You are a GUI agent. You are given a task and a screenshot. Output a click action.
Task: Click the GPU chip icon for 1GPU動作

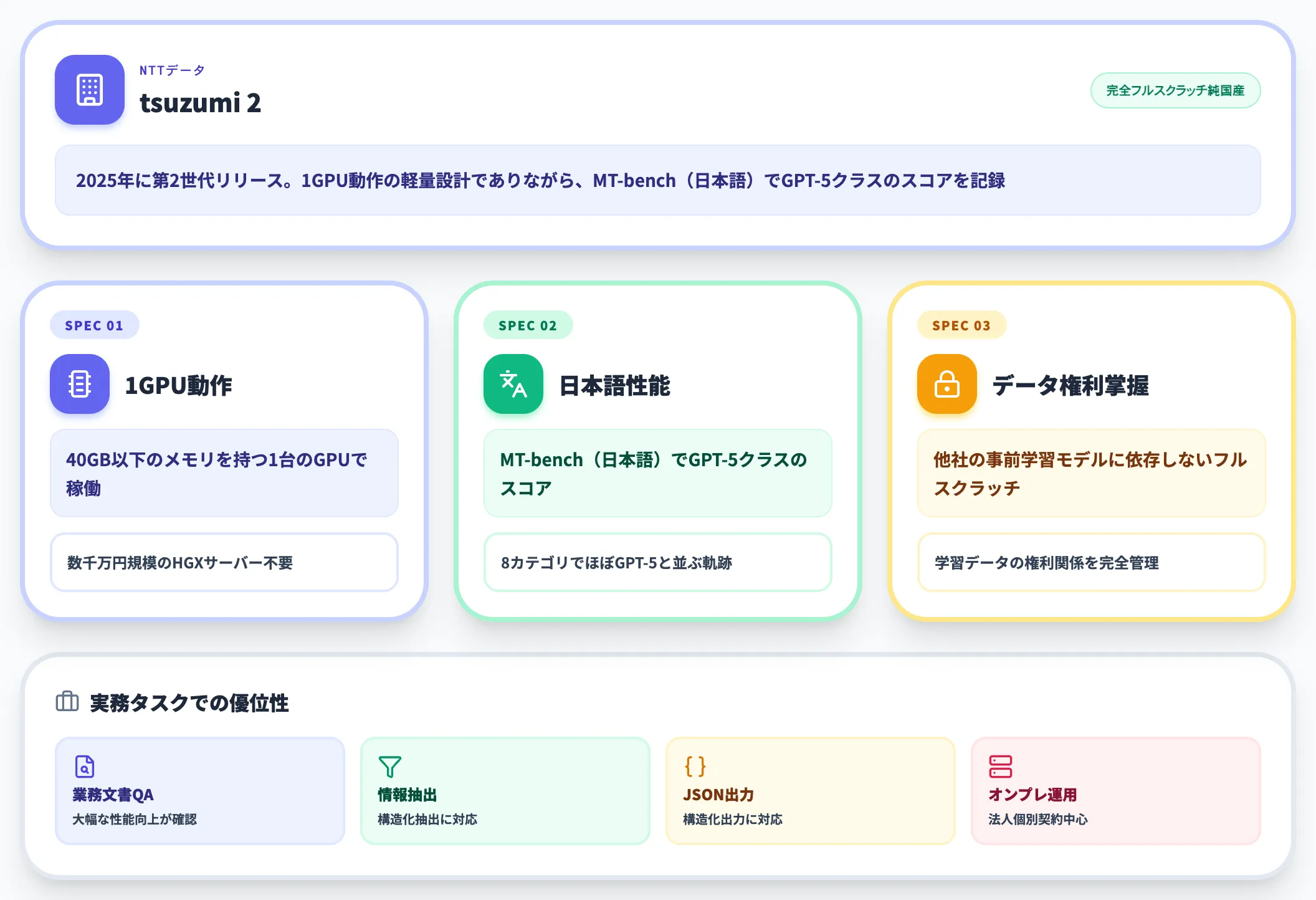[x=80, y=384]
